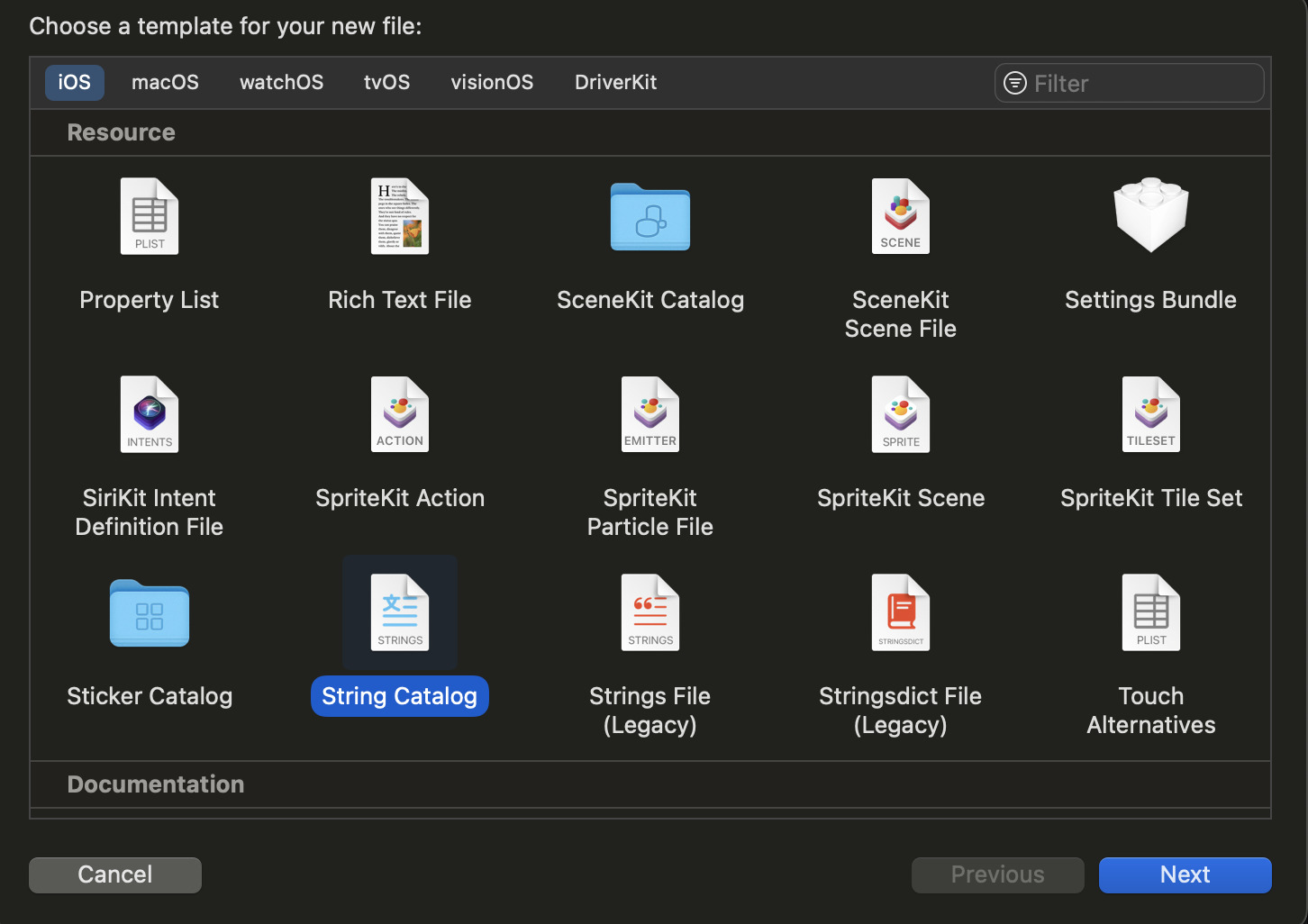Open the watchOS platform tab
Viewport: 1308px width, 924px height.
click(282, 83)
